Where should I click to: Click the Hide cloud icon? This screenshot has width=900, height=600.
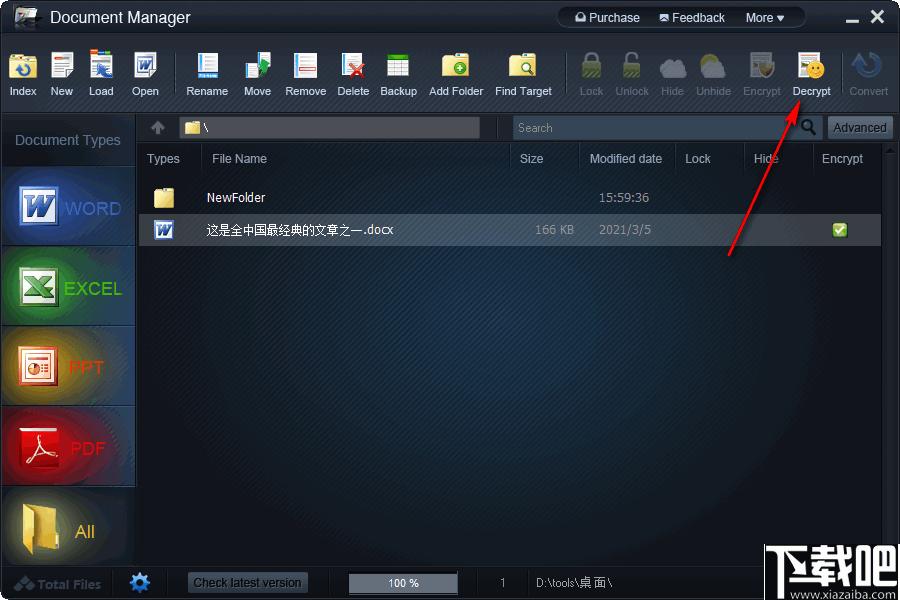(673, 68)
